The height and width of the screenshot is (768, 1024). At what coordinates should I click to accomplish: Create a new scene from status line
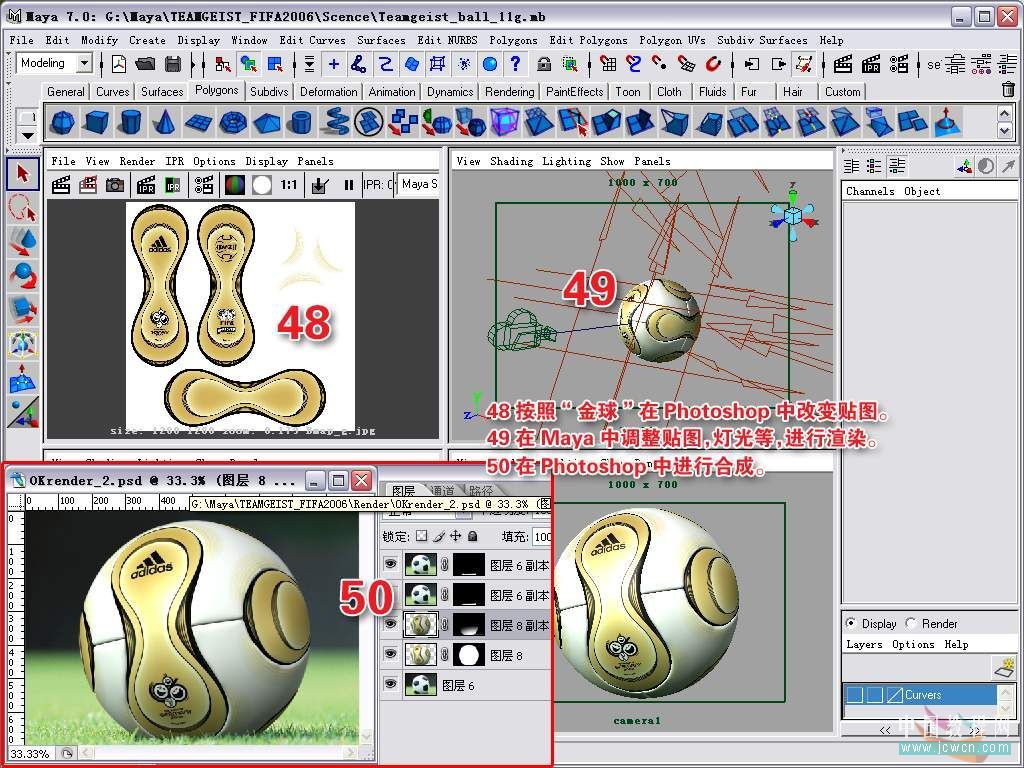(119, 64)
